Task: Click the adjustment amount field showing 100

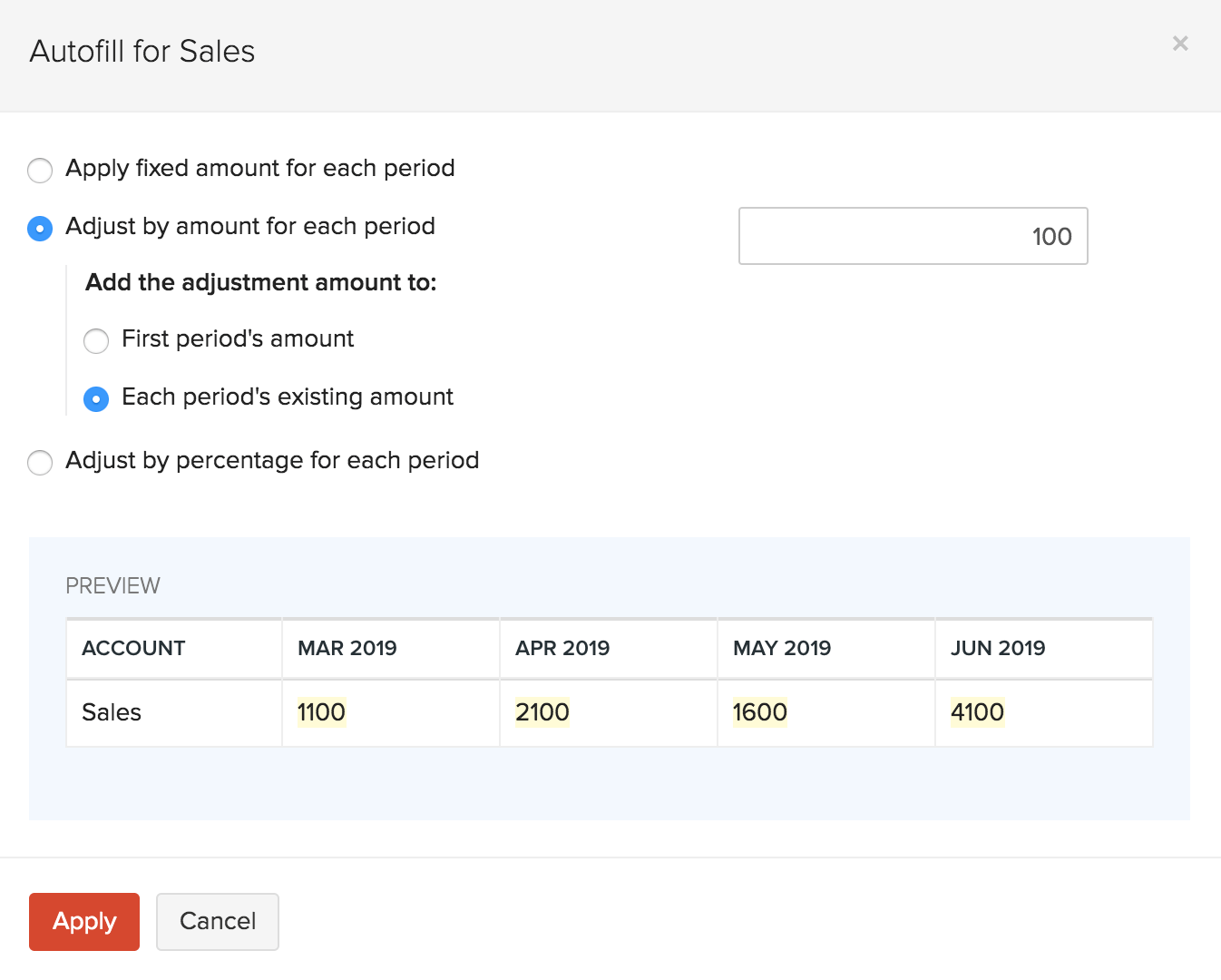Action: (x=913, y=237)
